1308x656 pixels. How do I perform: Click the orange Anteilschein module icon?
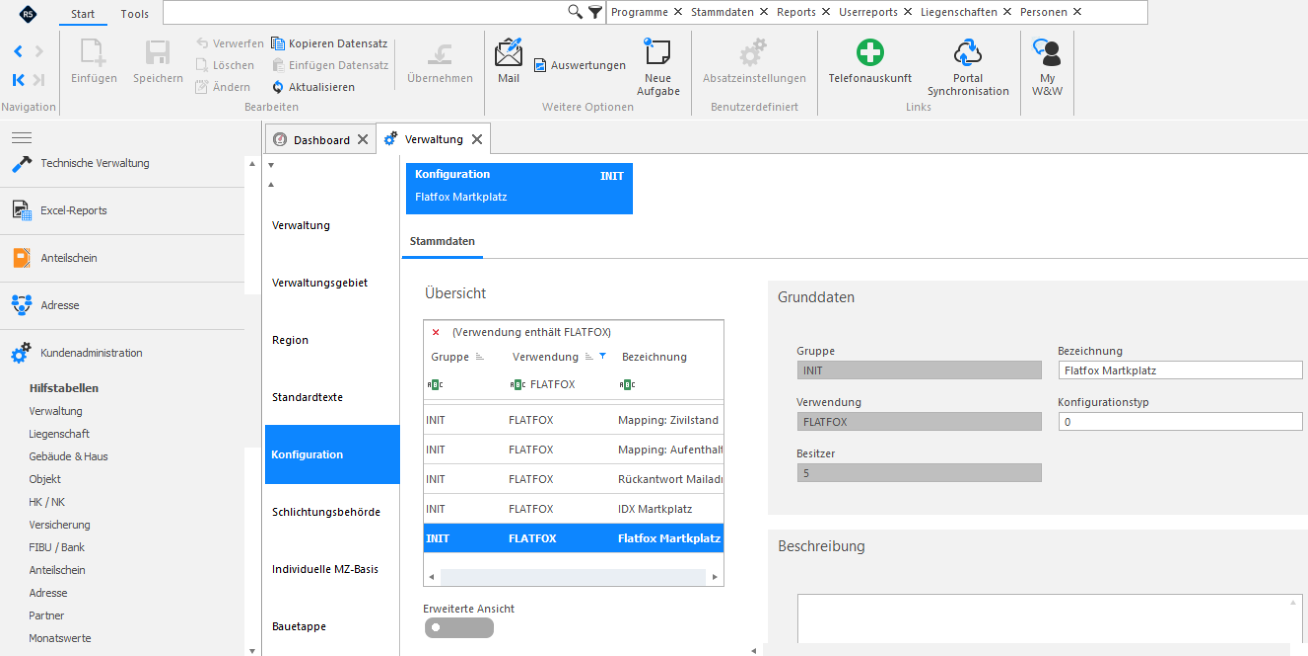tap(22, 258)
